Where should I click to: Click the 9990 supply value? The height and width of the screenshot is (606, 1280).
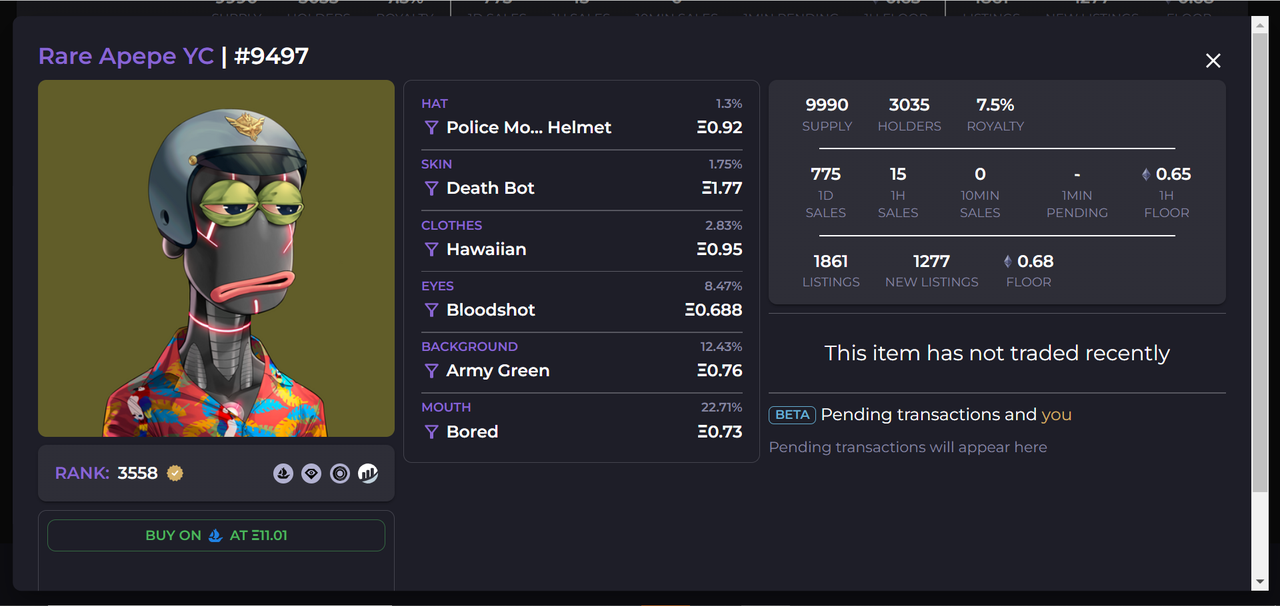coord(827,105)
